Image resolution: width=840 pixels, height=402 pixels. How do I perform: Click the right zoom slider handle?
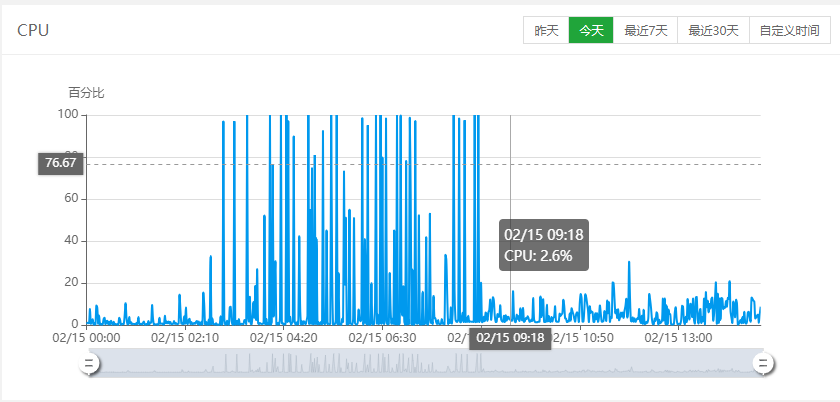pyautogui.click(x=763, y=363)
